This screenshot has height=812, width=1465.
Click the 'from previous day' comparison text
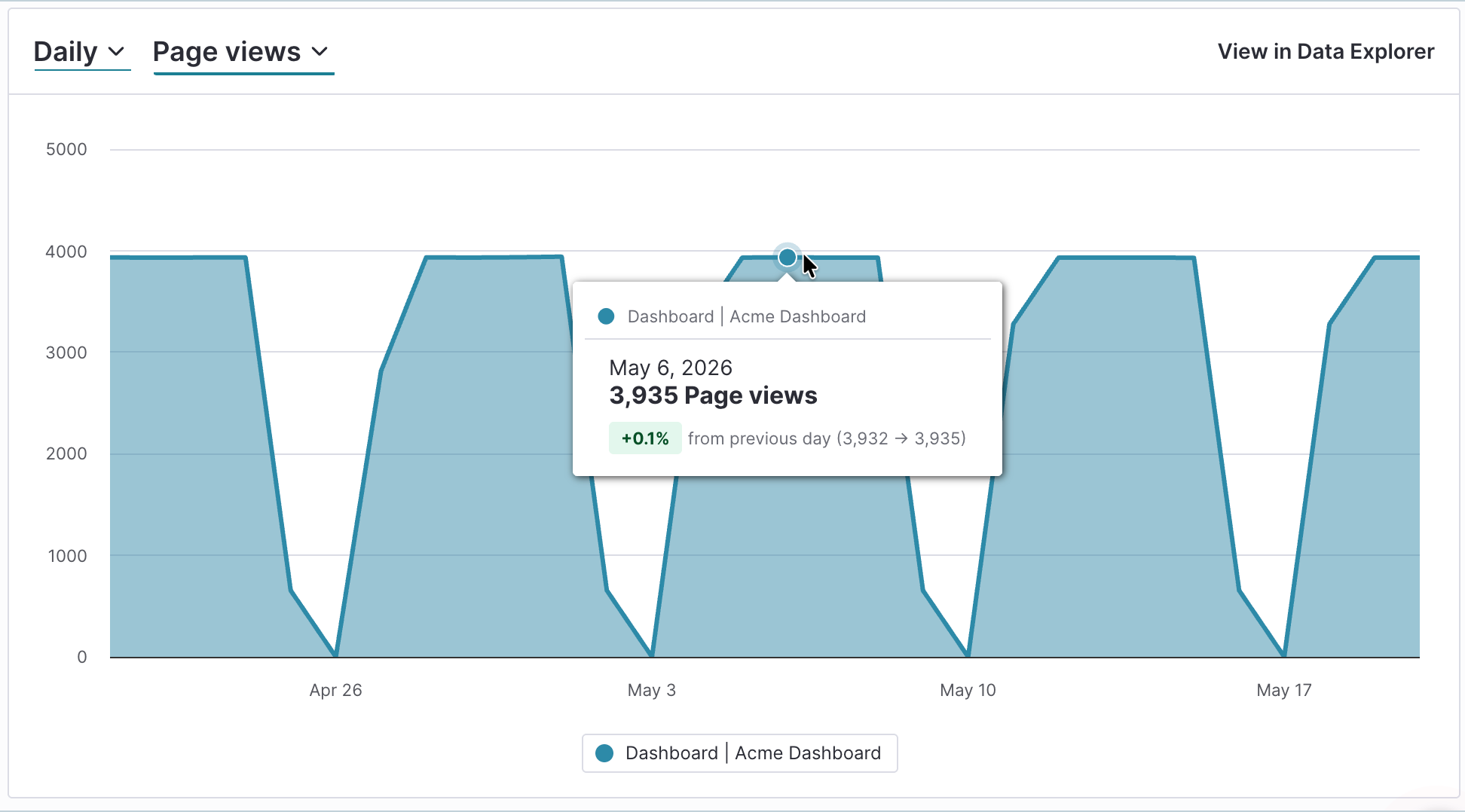click(827, 438)
